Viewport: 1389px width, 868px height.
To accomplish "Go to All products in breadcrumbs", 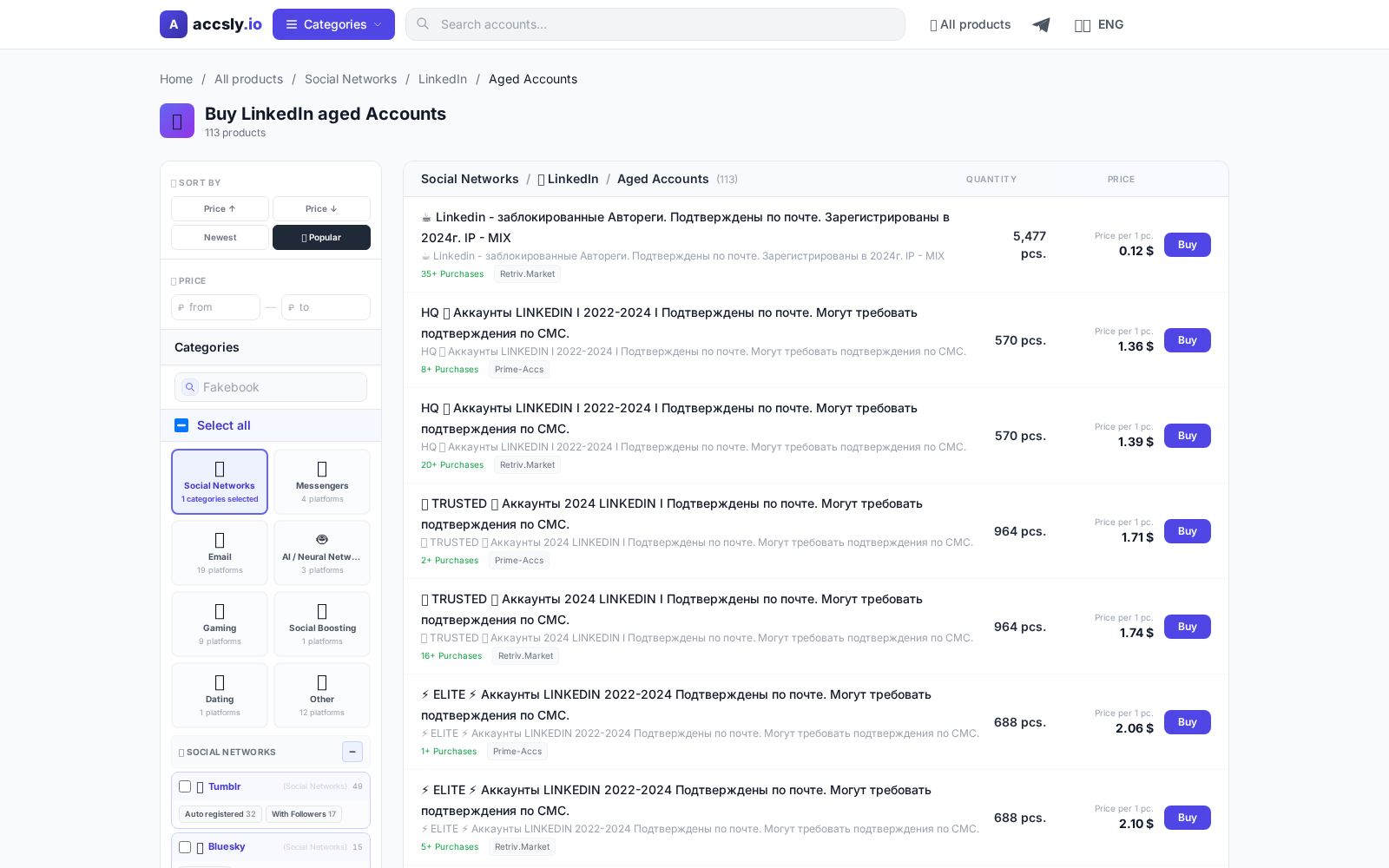I will click(249, 79).
